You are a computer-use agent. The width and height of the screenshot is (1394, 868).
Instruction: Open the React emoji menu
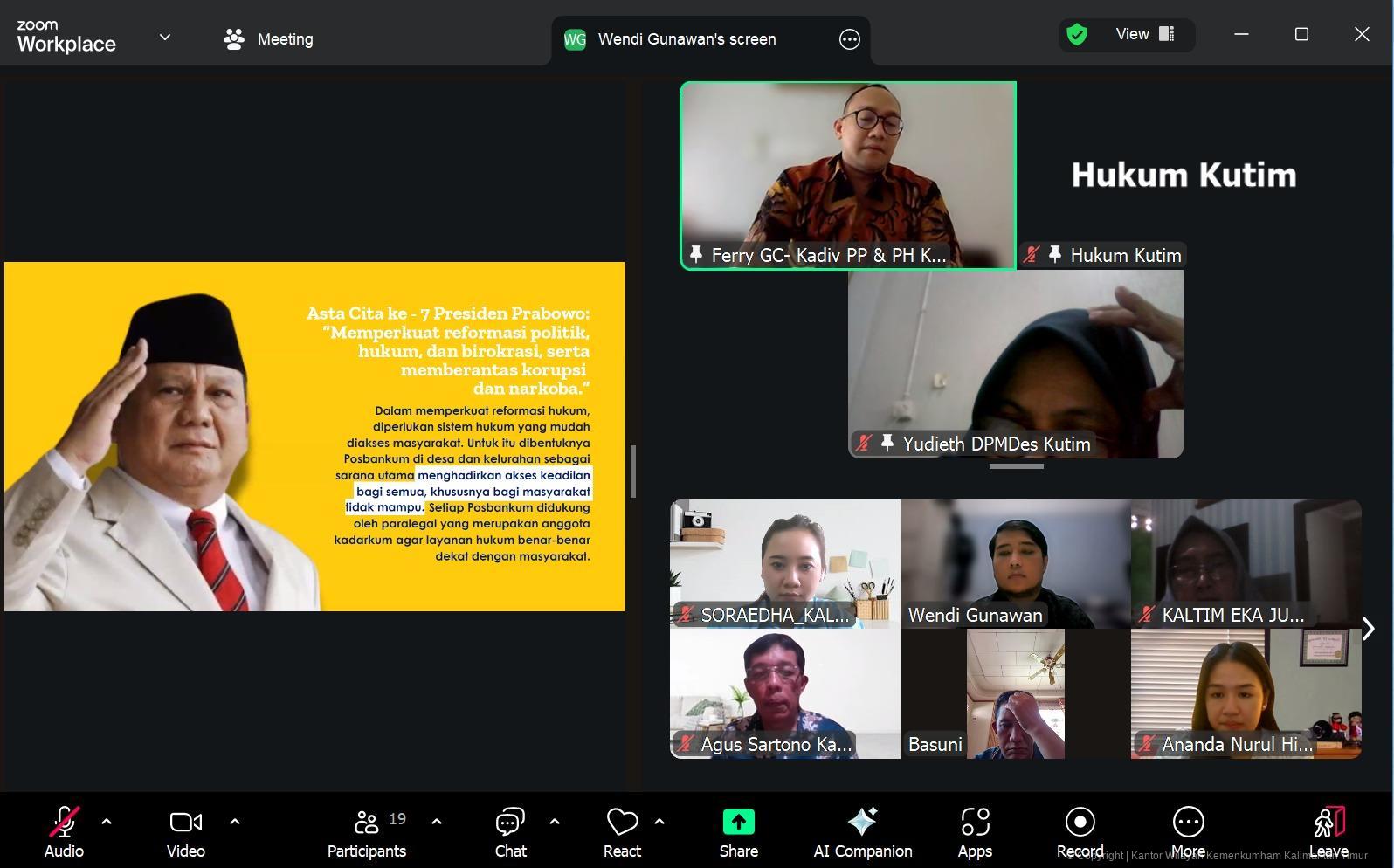tap(622, 832)
